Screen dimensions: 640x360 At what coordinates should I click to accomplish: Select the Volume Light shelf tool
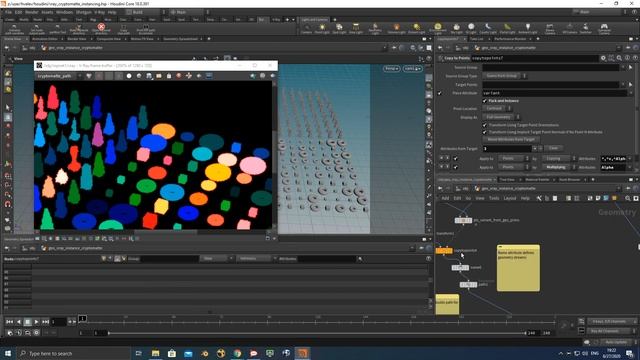pyautogui.click(x=396, y=29)
